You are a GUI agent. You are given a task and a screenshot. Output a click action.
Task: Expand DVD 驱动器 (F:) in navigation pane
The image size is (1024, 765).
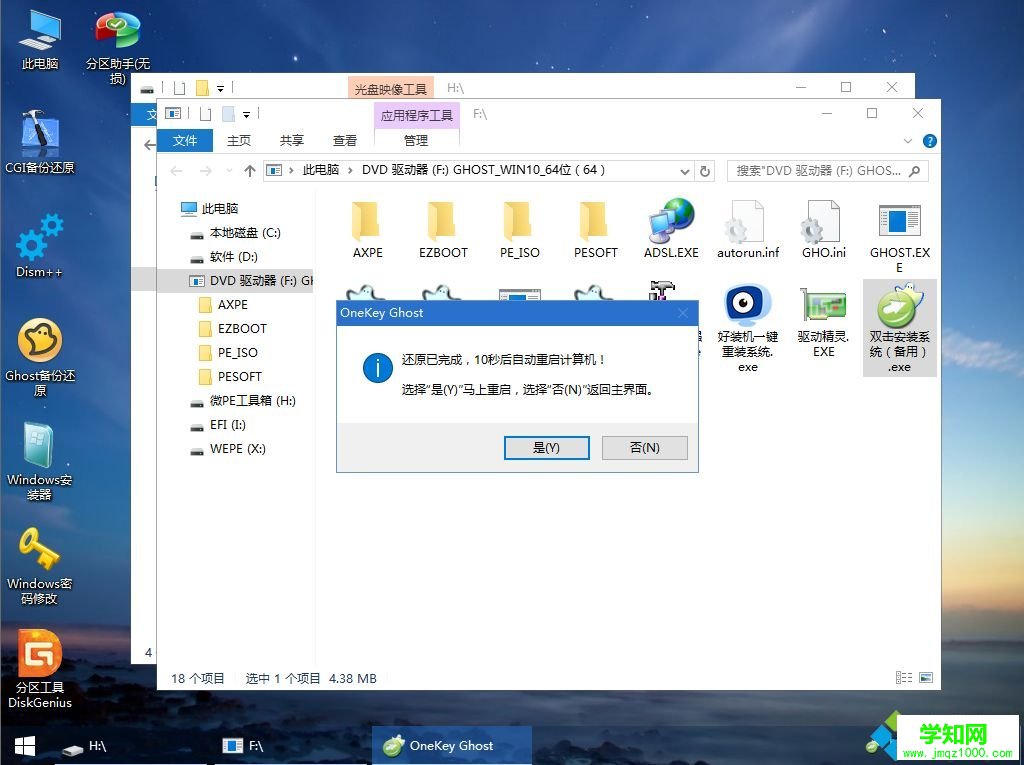coord(176,280)
